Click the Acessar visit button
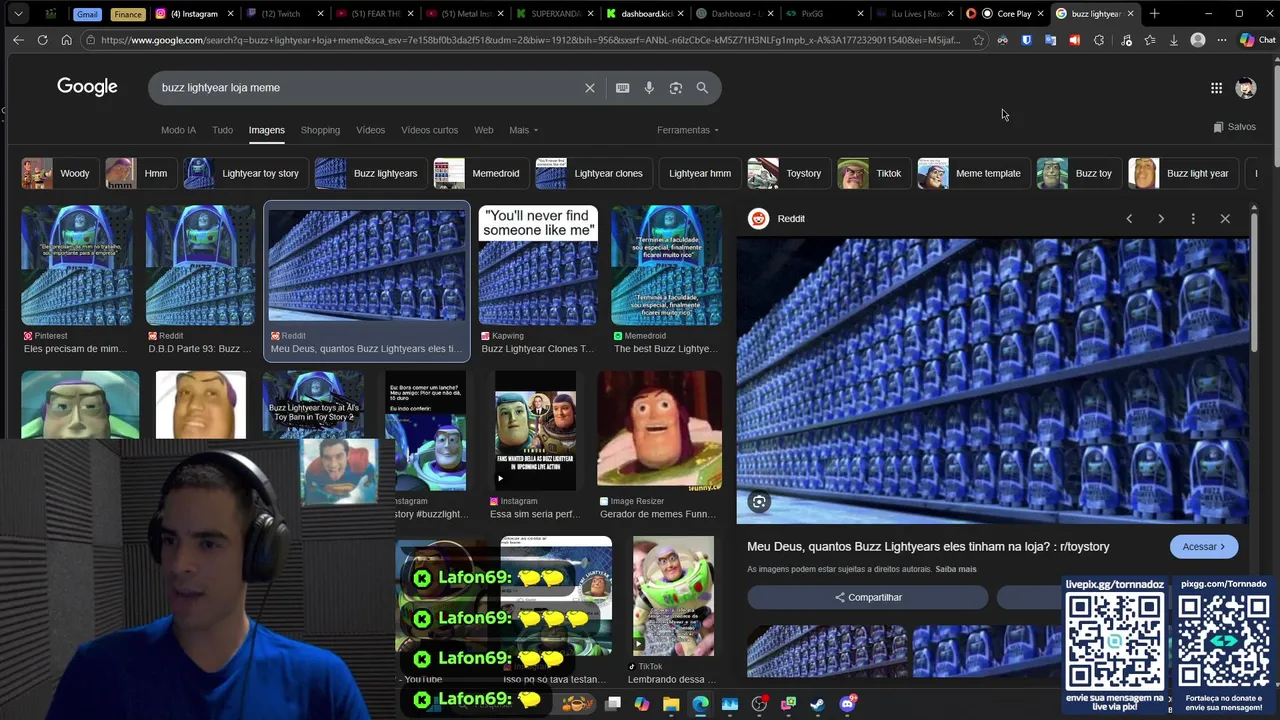 [x=1203, y=546]
